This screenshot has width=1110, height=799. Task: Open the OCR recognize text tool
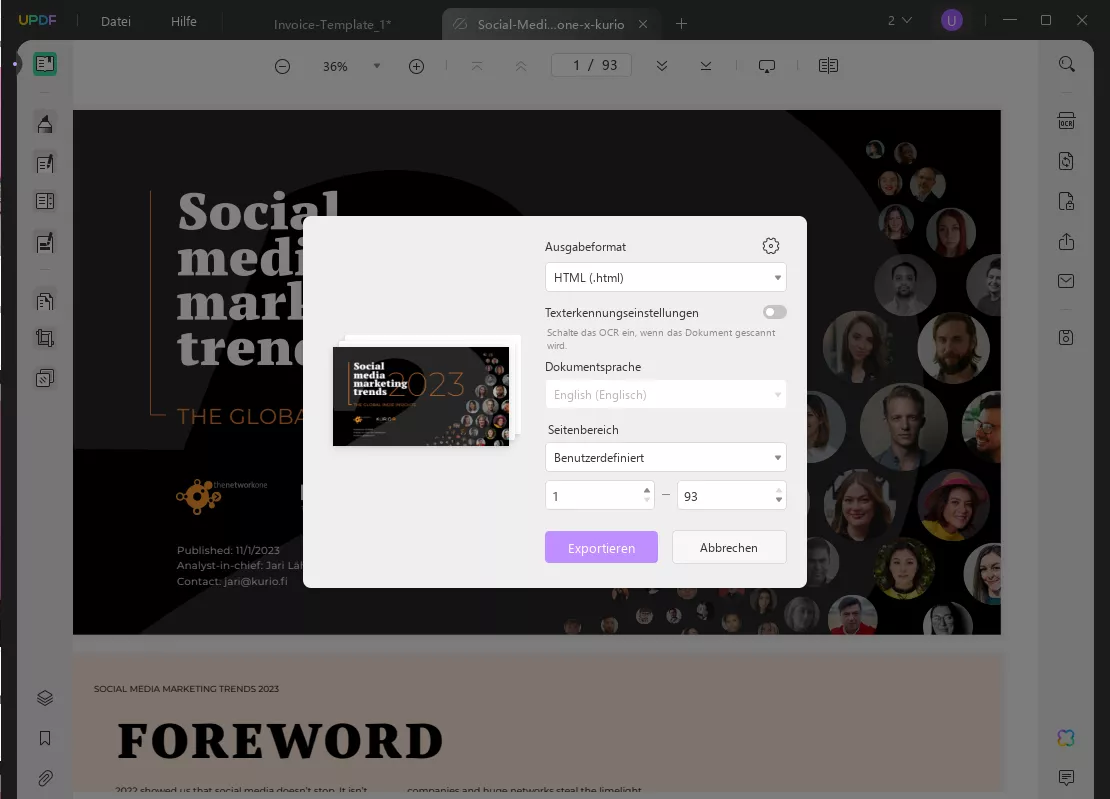pos(1066,121)
